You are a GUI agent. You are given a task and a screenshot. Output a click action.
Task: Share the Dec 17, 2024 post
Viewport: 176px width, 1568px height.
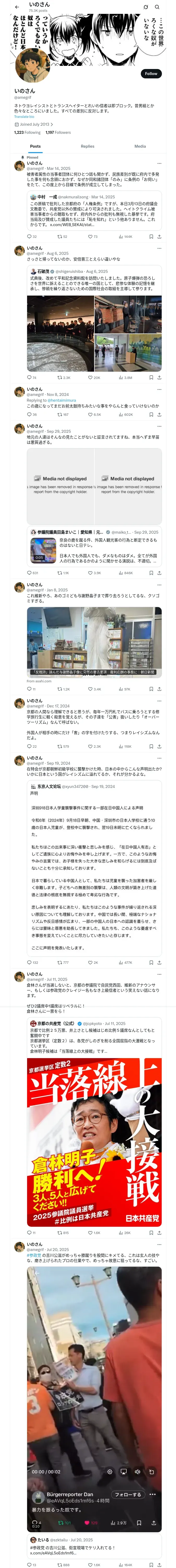(160, 746)
